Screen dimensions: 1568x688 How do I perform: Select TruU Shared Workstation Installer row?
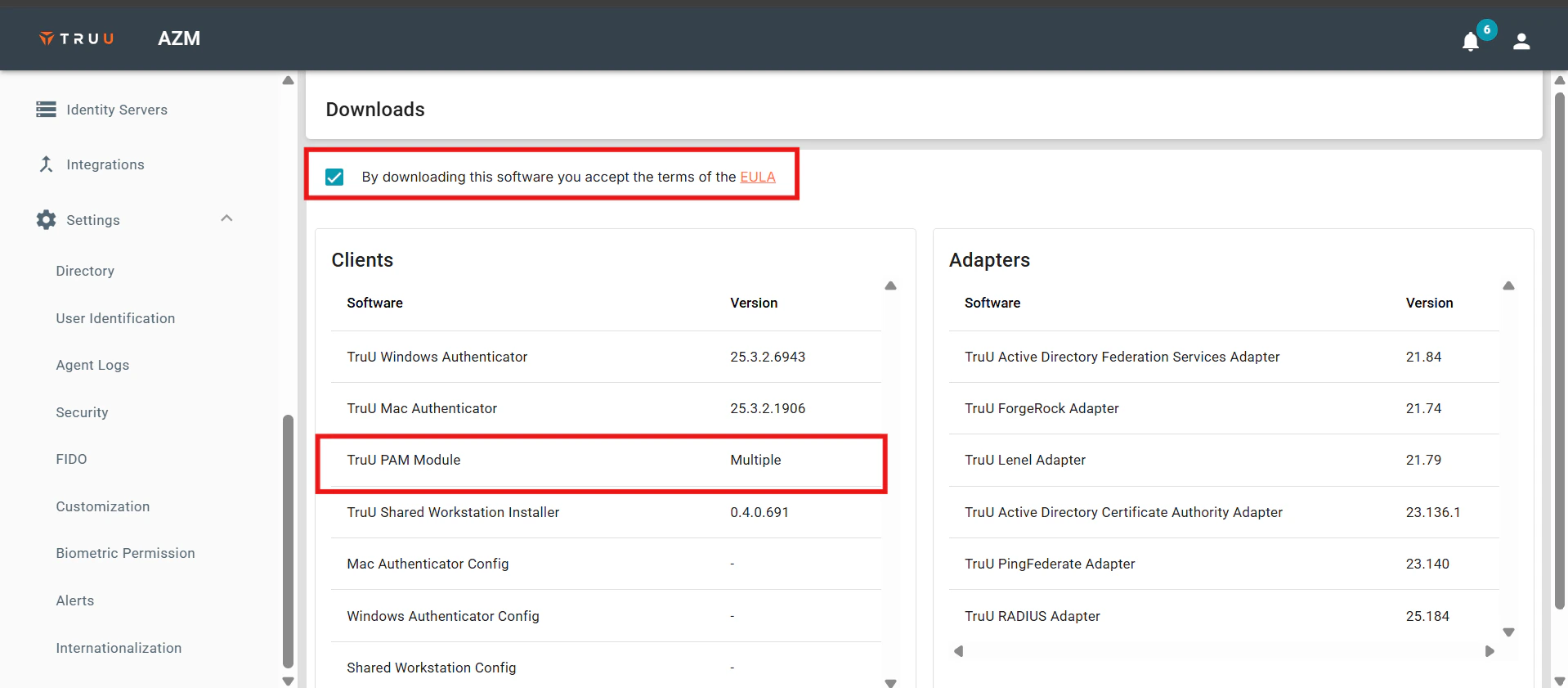click(606, 512)
